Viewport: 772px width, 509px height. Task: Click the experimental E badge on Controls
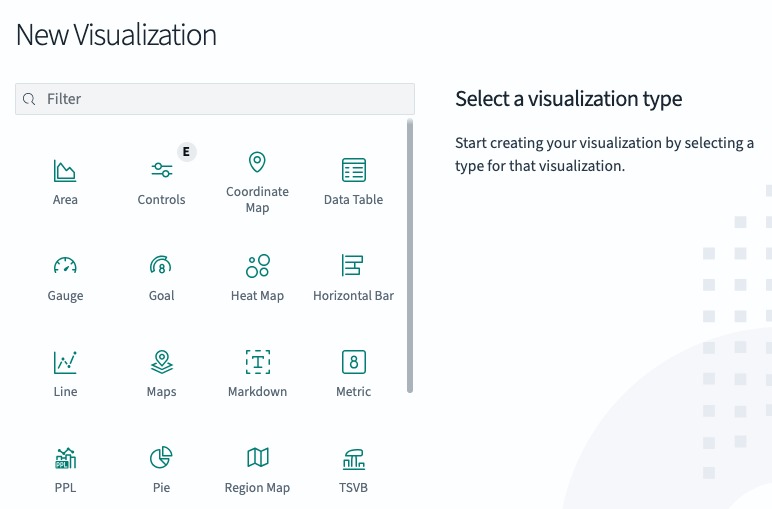click(x=186, y=152)
